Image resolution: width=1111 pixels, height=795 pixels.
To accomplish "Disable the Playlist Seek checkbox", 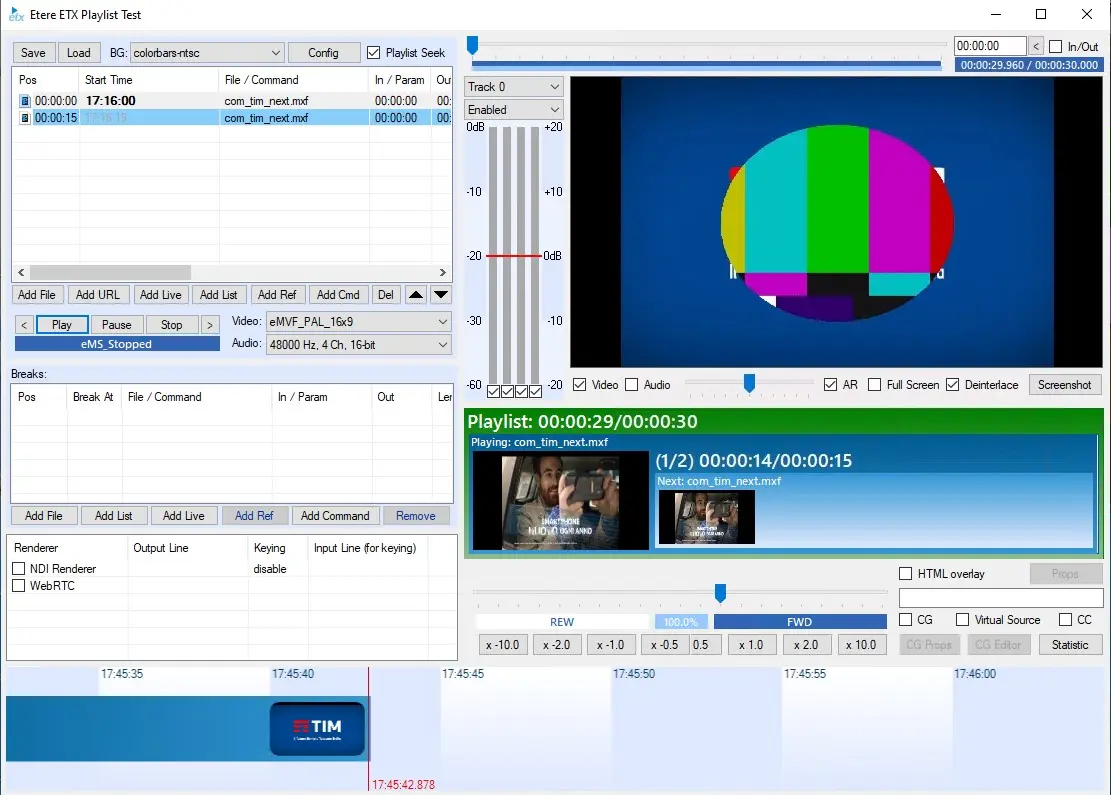I will [374, 53].
